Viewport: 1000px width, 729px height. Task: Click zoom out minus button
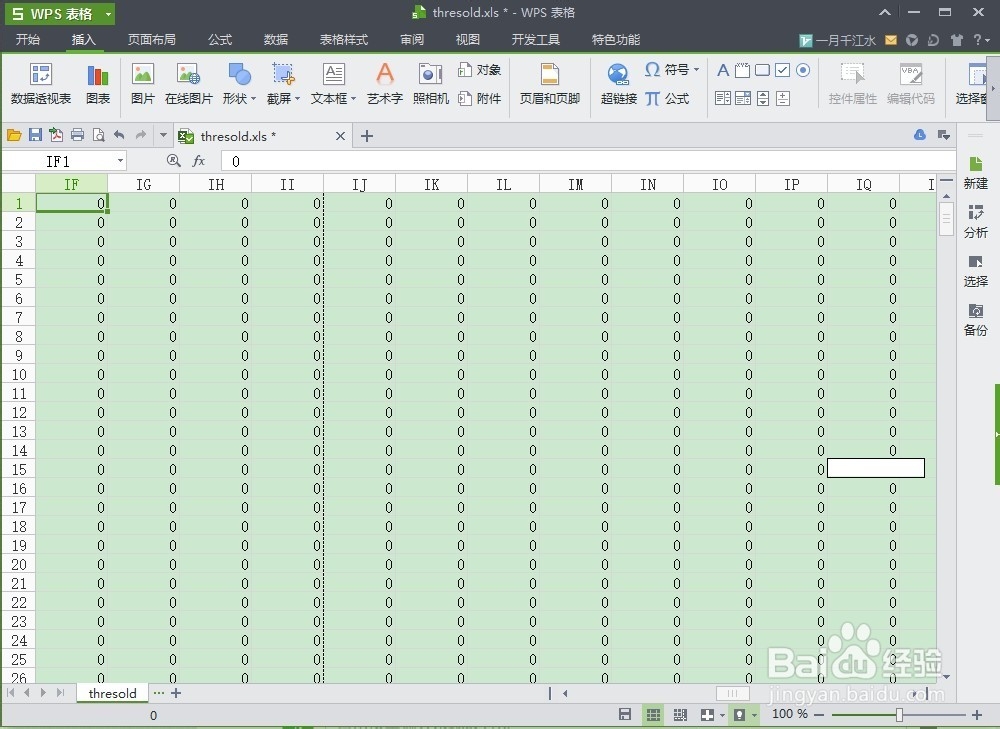[x=819, y=715]
